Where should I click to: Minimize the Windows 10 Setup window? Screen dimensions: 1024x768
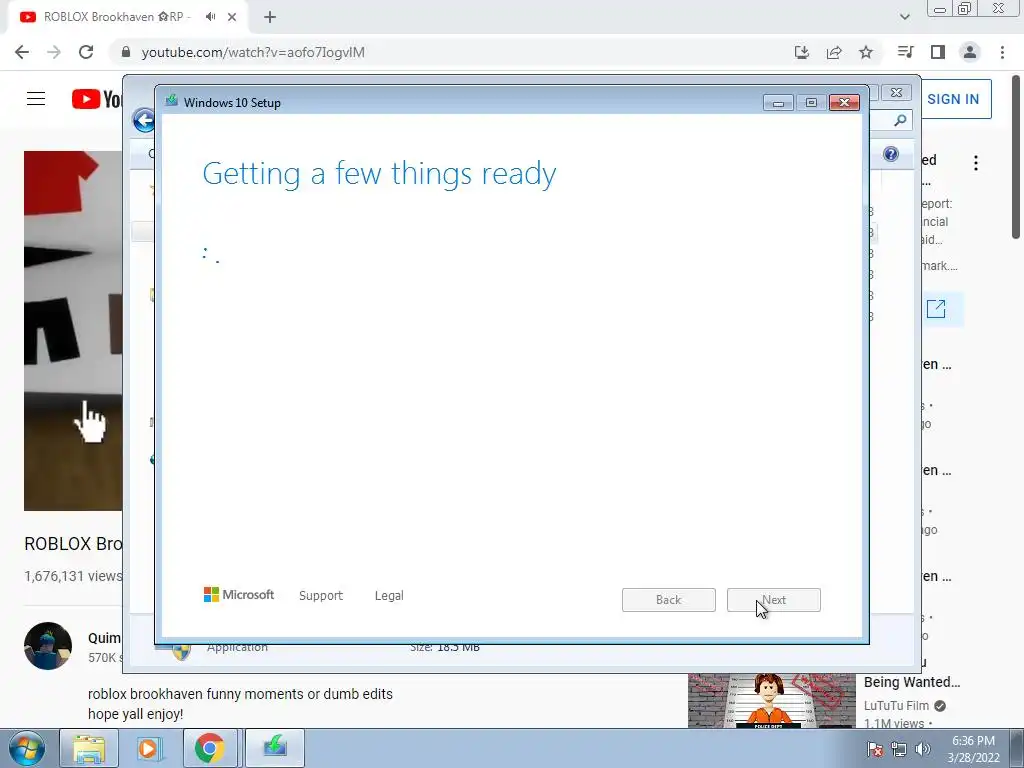point(778,103)
